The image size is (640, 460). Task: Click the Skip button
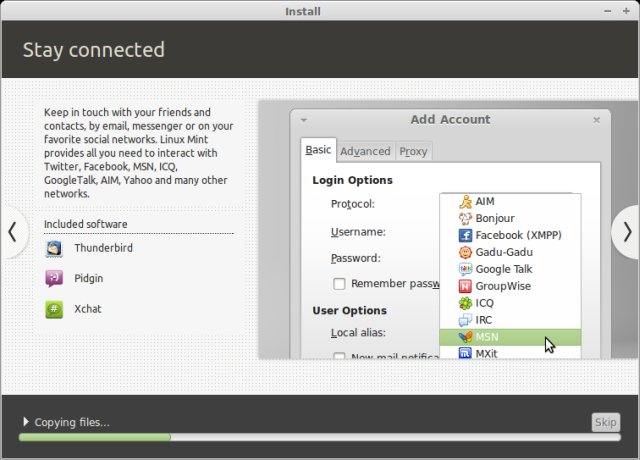coord(606,422)
